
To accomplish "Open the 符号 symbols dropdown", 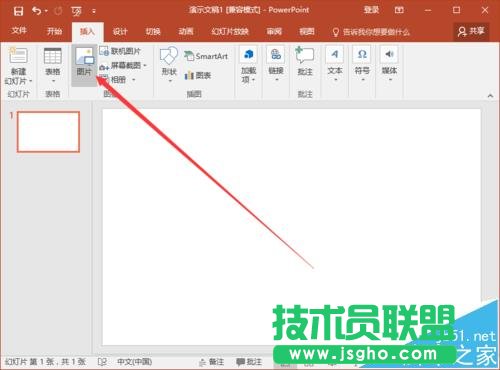I will [362, 64].
